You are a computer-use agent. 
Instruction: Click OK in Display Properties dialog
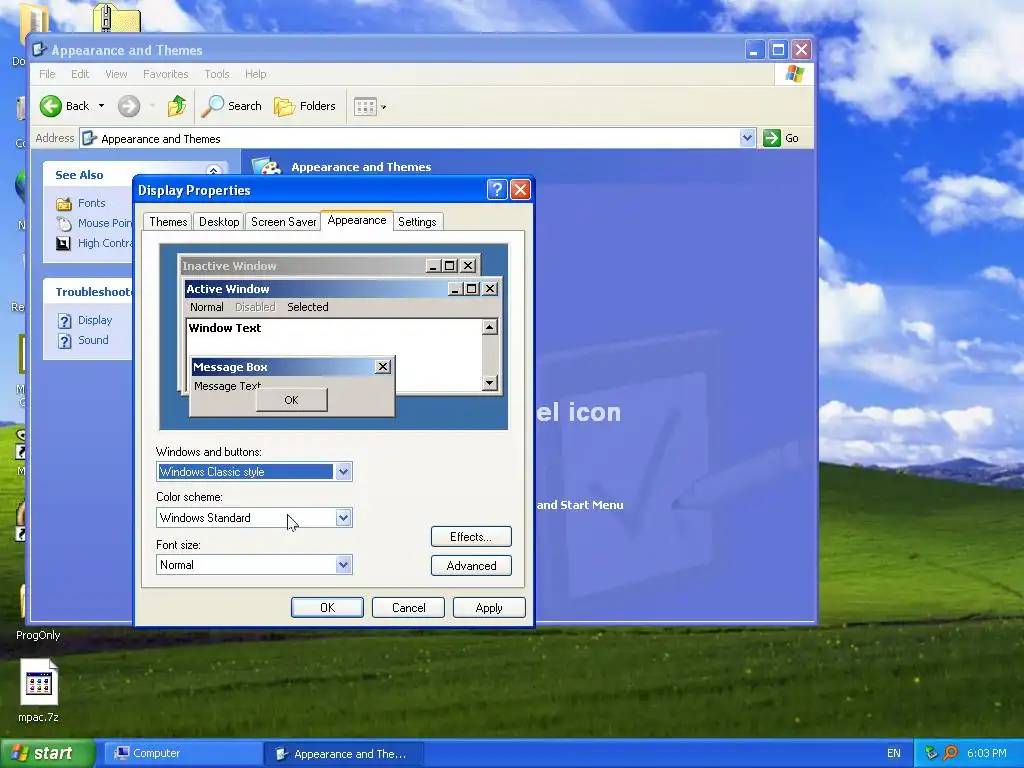point(327,607)
